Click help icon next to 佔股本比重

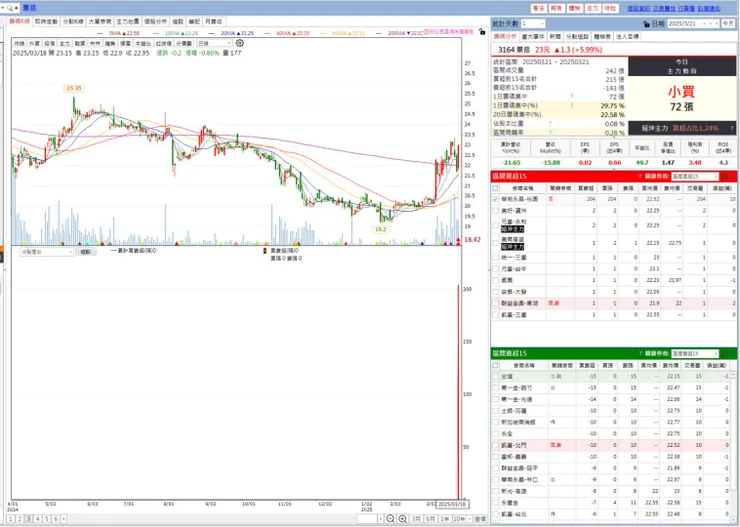pyautogui.click(x=550, y=124)
